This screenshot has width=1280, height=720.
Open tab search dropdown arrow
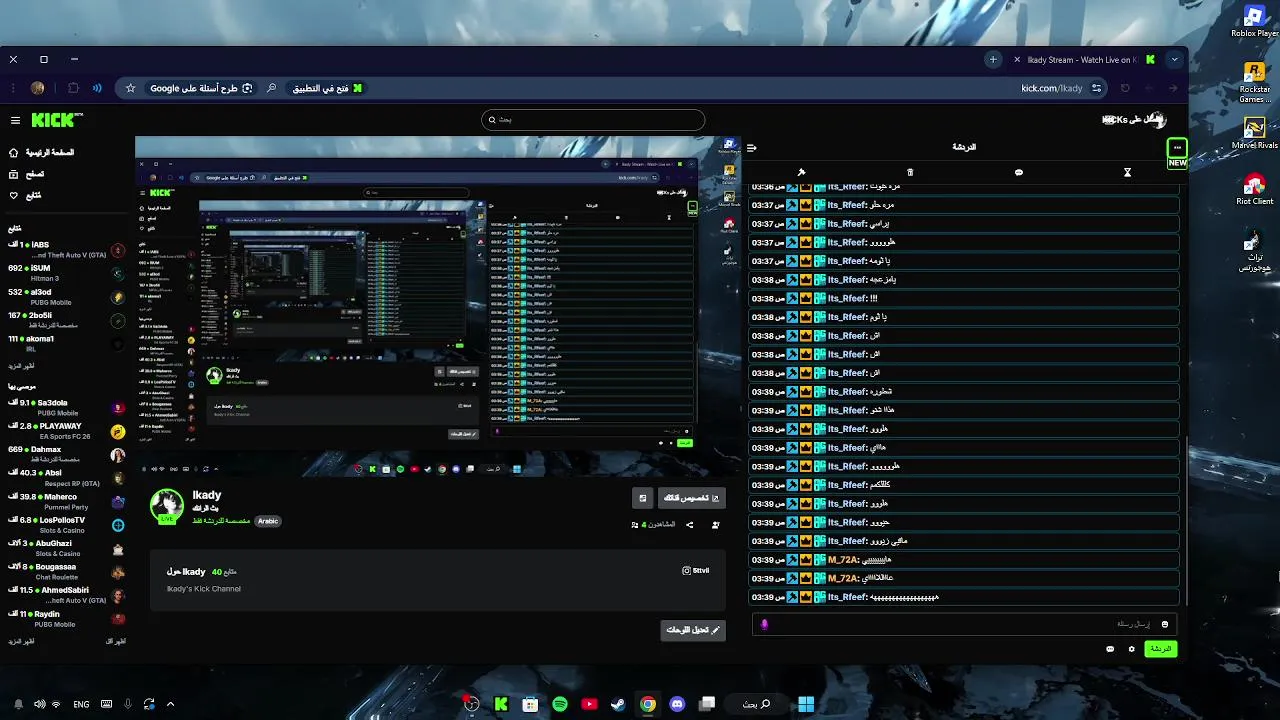(x=1175, y=60)
